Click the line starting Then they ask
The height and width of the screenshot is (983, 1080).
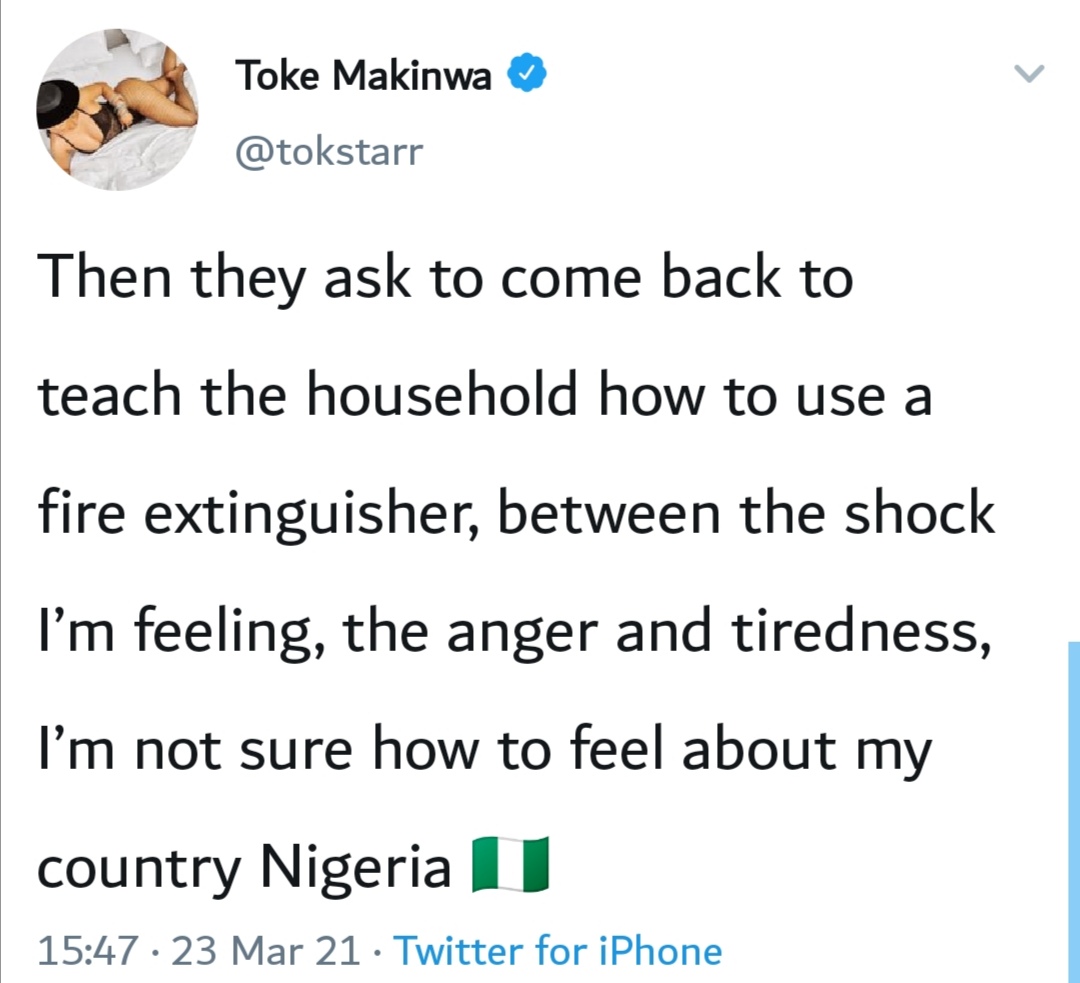(445, 277)
